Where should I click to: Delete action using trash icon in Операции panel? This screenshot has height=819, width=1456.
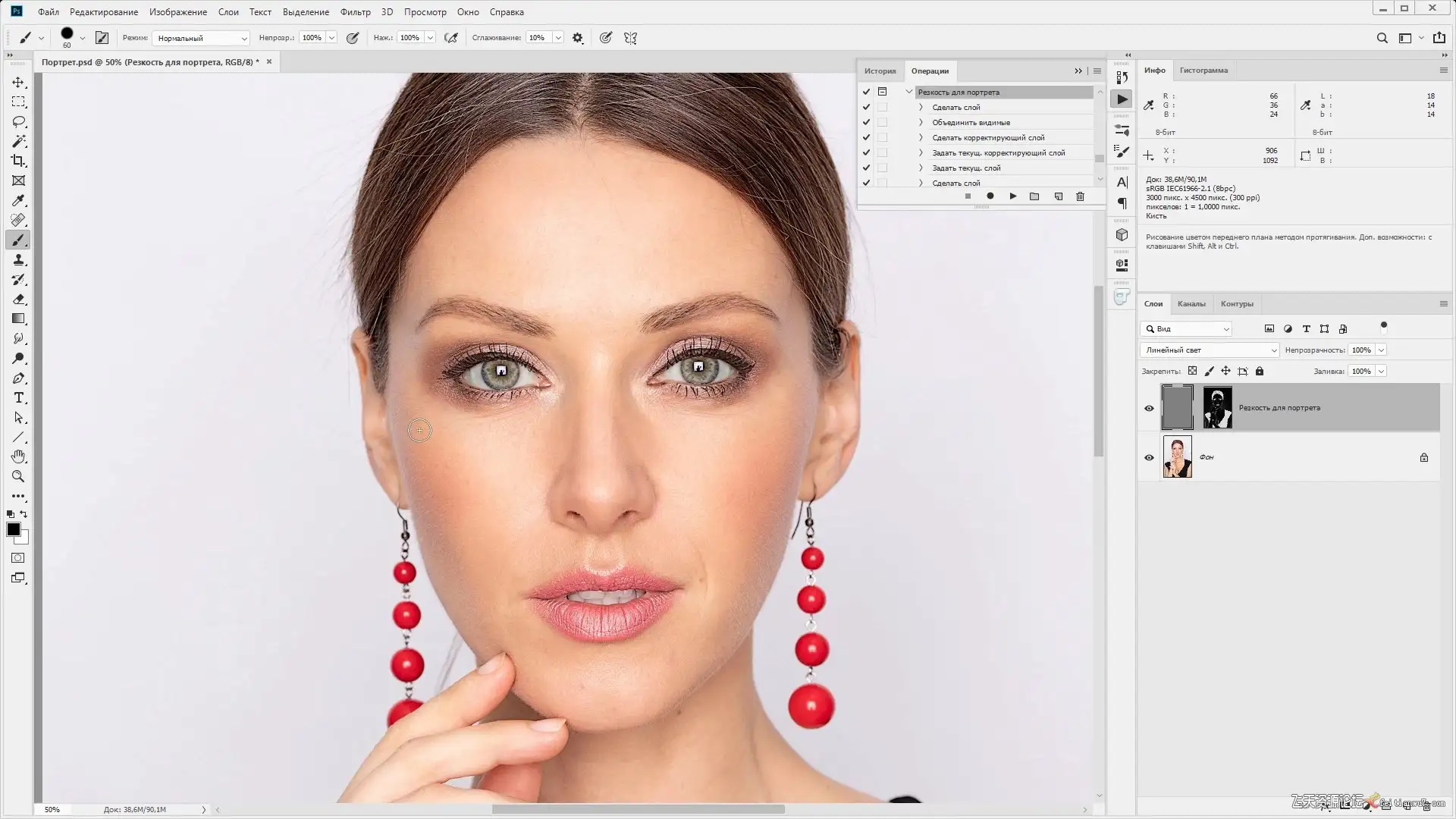(x=1080, y=196)
